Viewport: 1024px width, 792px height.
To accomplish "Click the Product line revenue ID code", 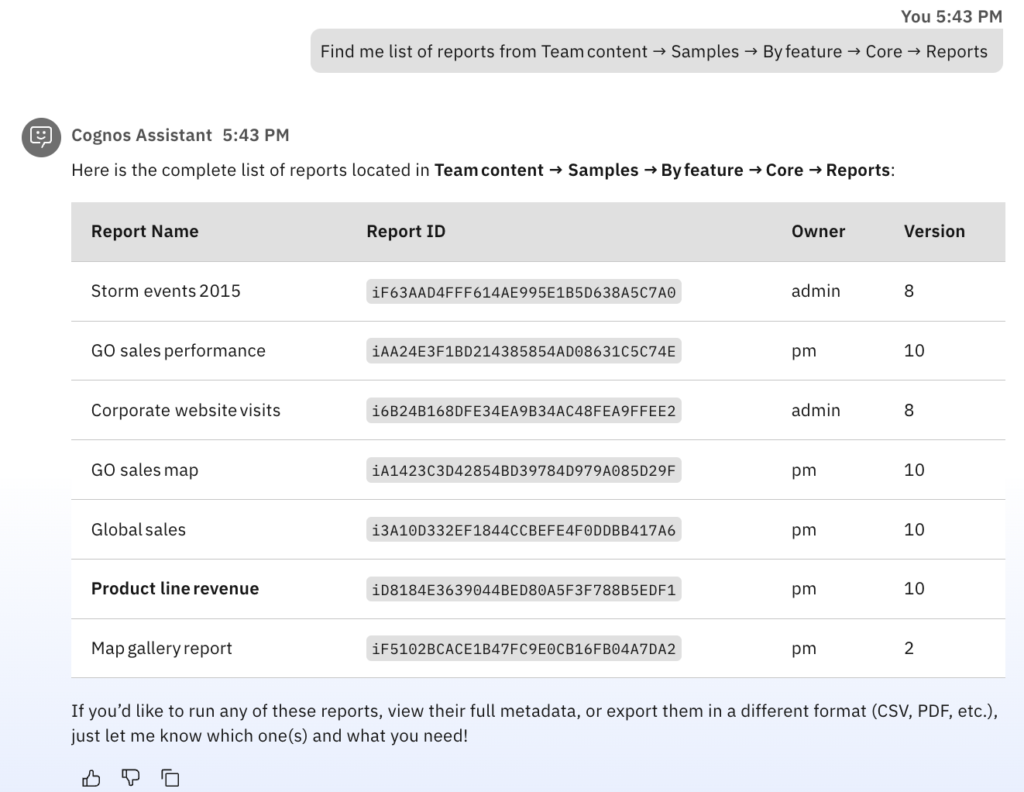I will click(x=523, y=589).
